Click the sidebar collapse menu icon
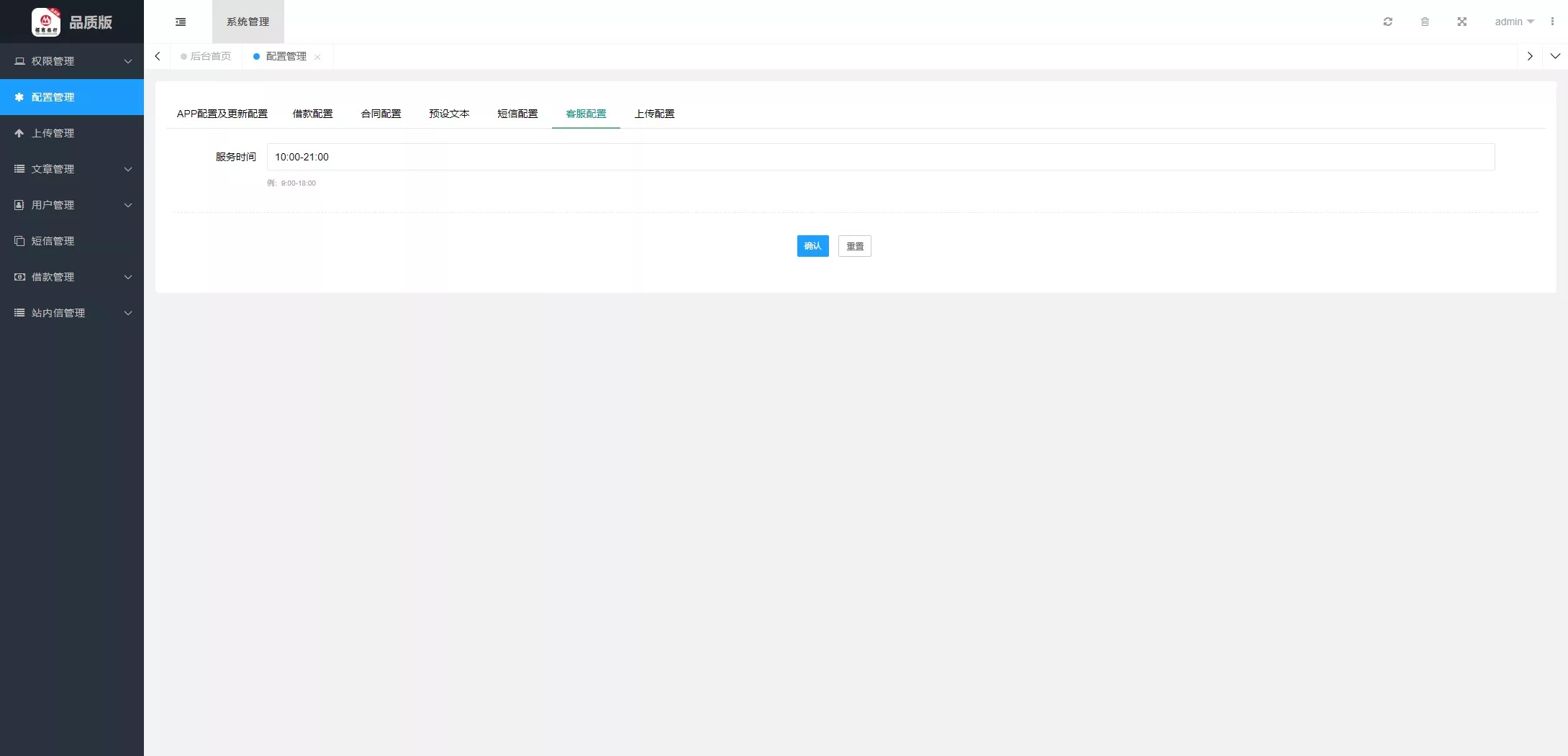The width and height of the screenshot is (1568, 756). coord(181,22)
